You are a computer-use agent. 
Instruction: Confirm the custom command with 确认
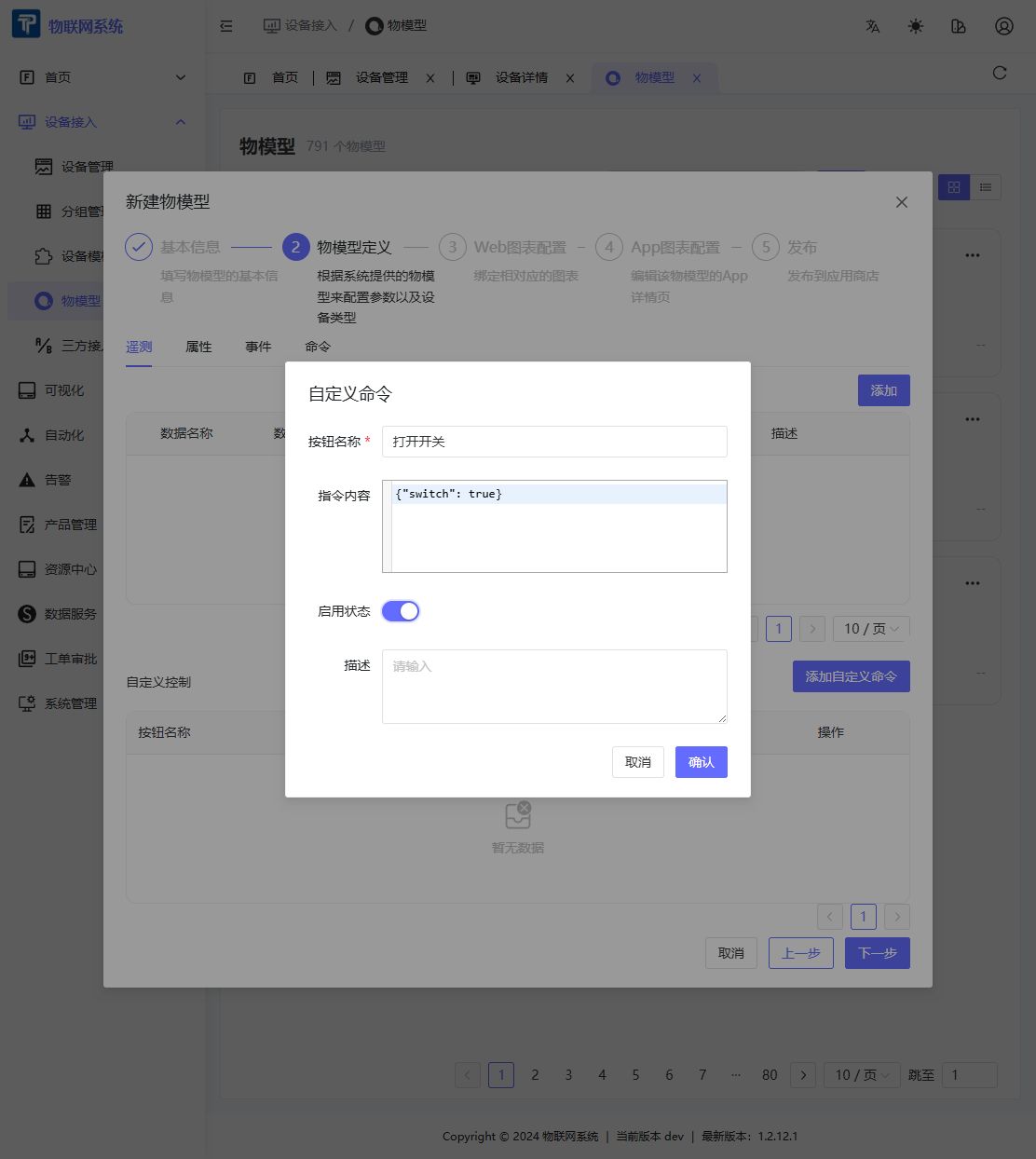click(x=702, y=762)
